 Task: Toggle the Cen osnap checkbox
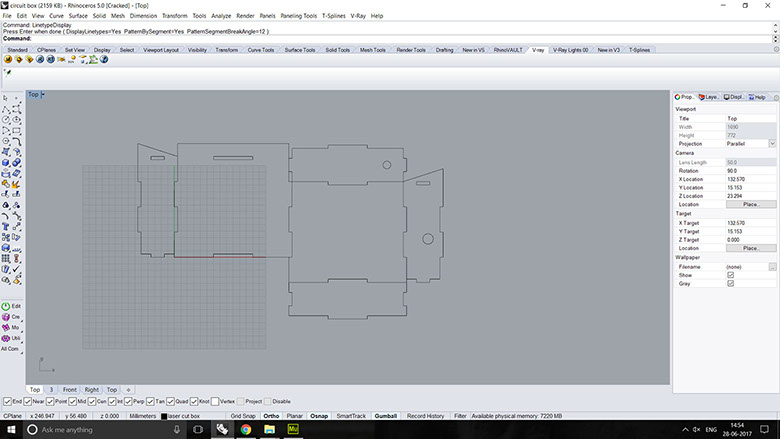(x=92, y=401)
